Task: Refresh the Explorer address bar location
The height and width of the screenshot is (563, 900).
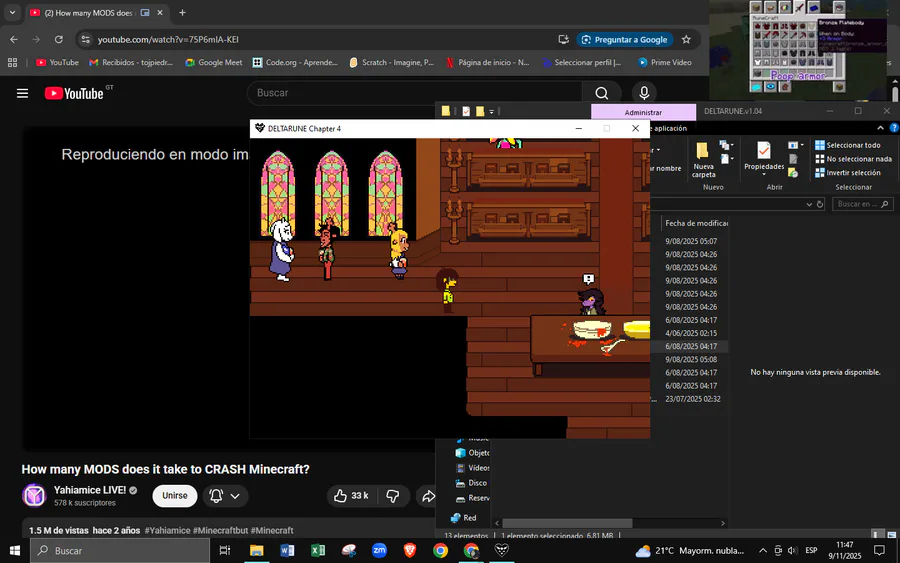Action: (x=820, y=204)
